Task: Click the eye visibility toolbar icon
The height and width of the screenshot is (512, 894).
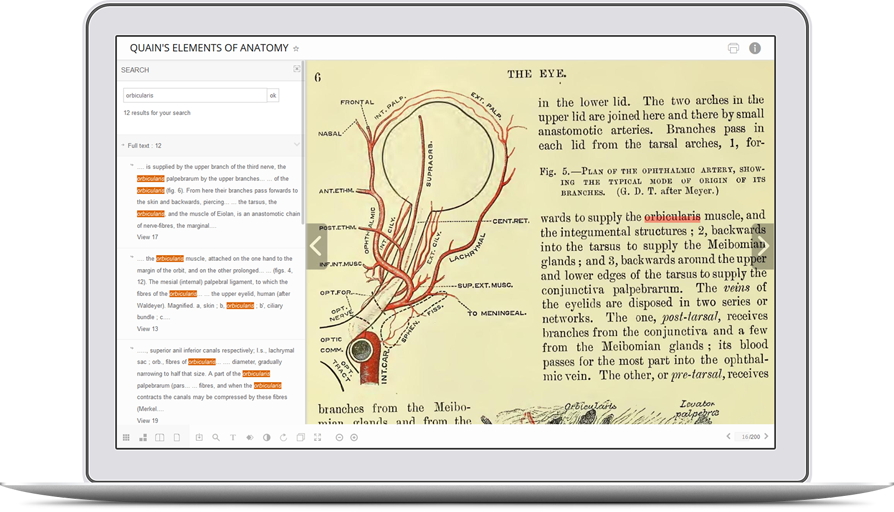Action: pos(250,437)
